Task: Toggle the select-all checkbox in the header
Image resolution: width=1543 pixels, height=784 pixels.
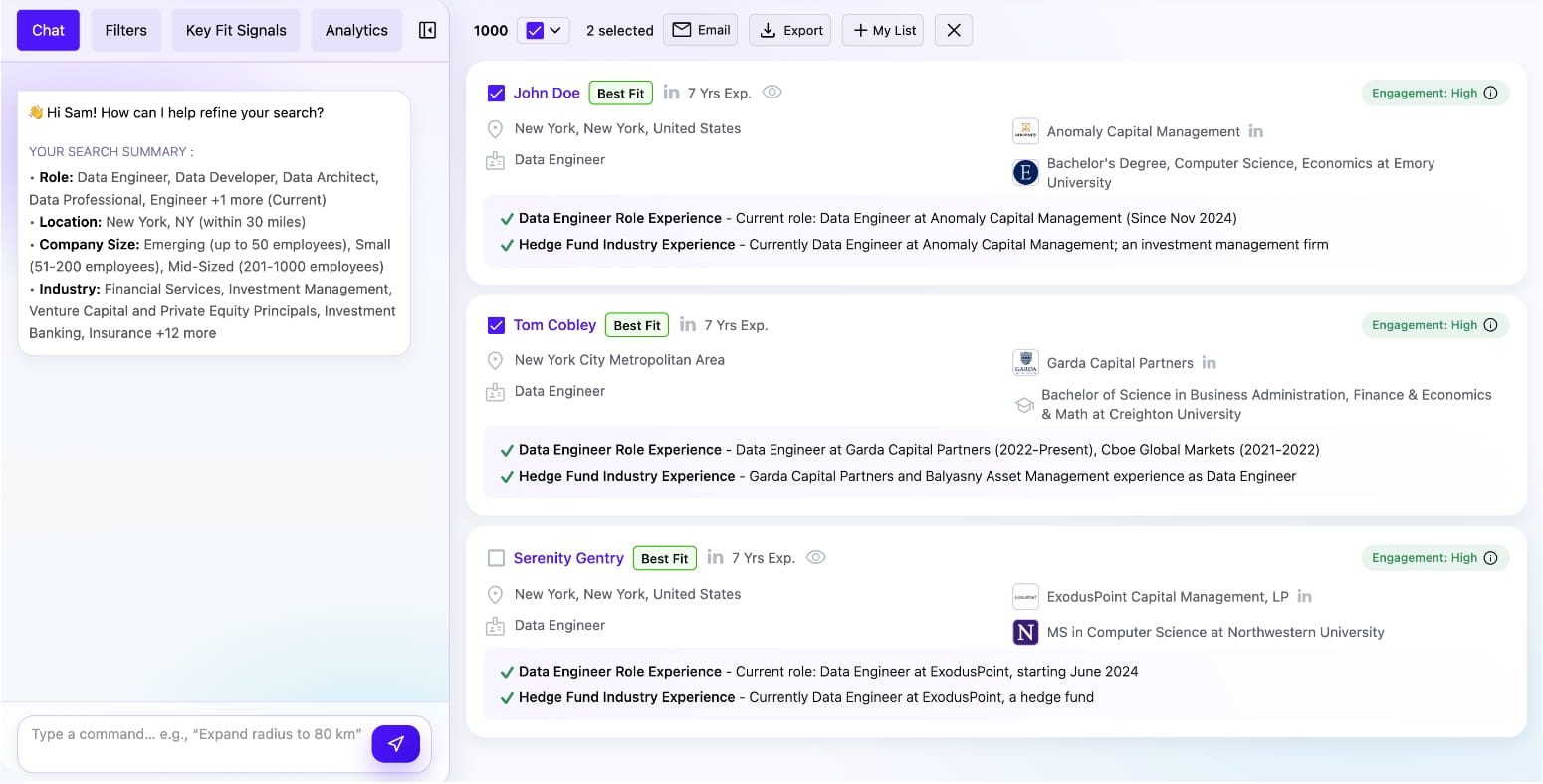Action: pyautogui.click(x=534, y=30)
